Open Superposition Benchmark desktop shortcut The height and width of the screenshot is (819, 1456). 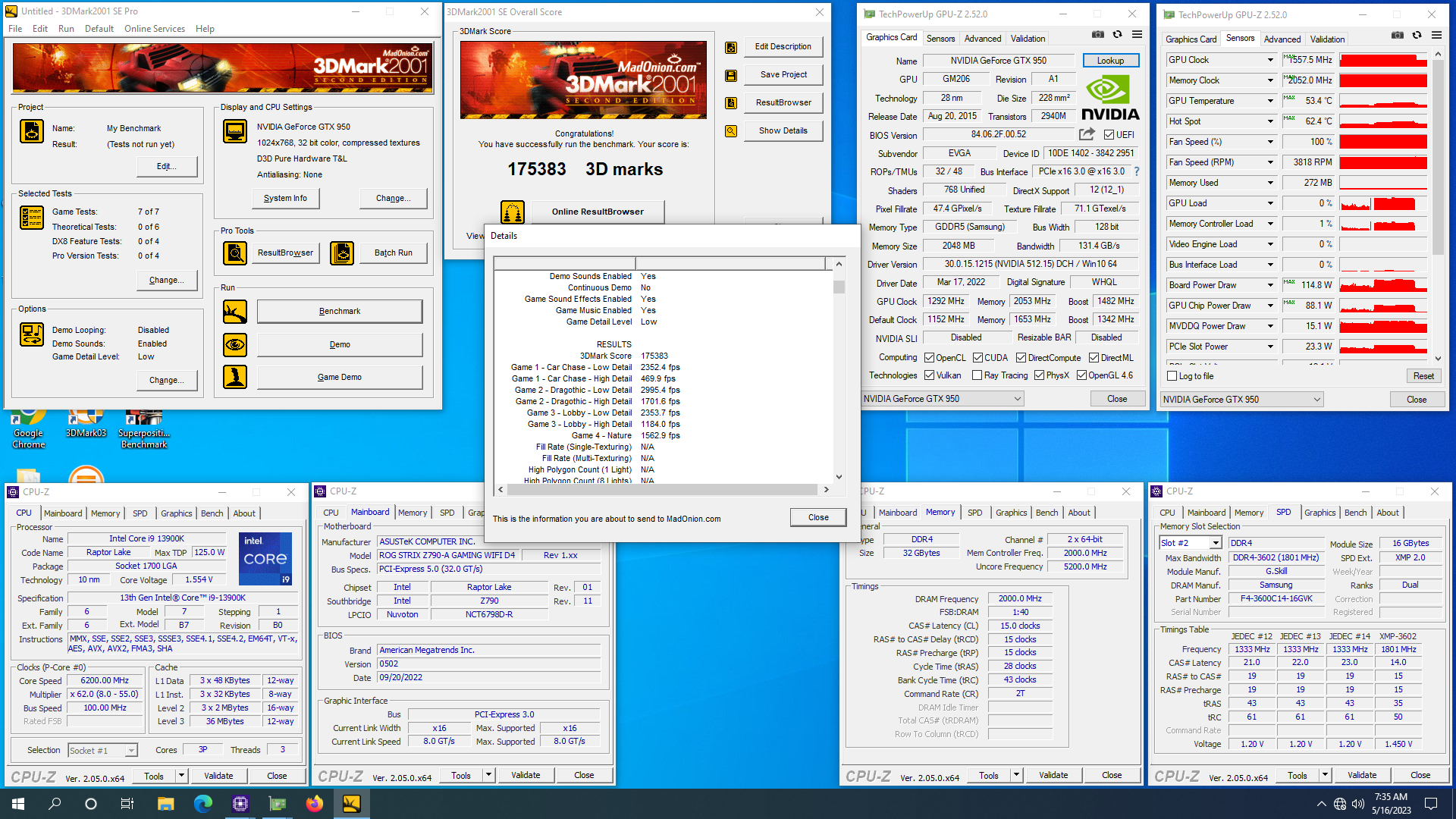click(x=144, y=428)
